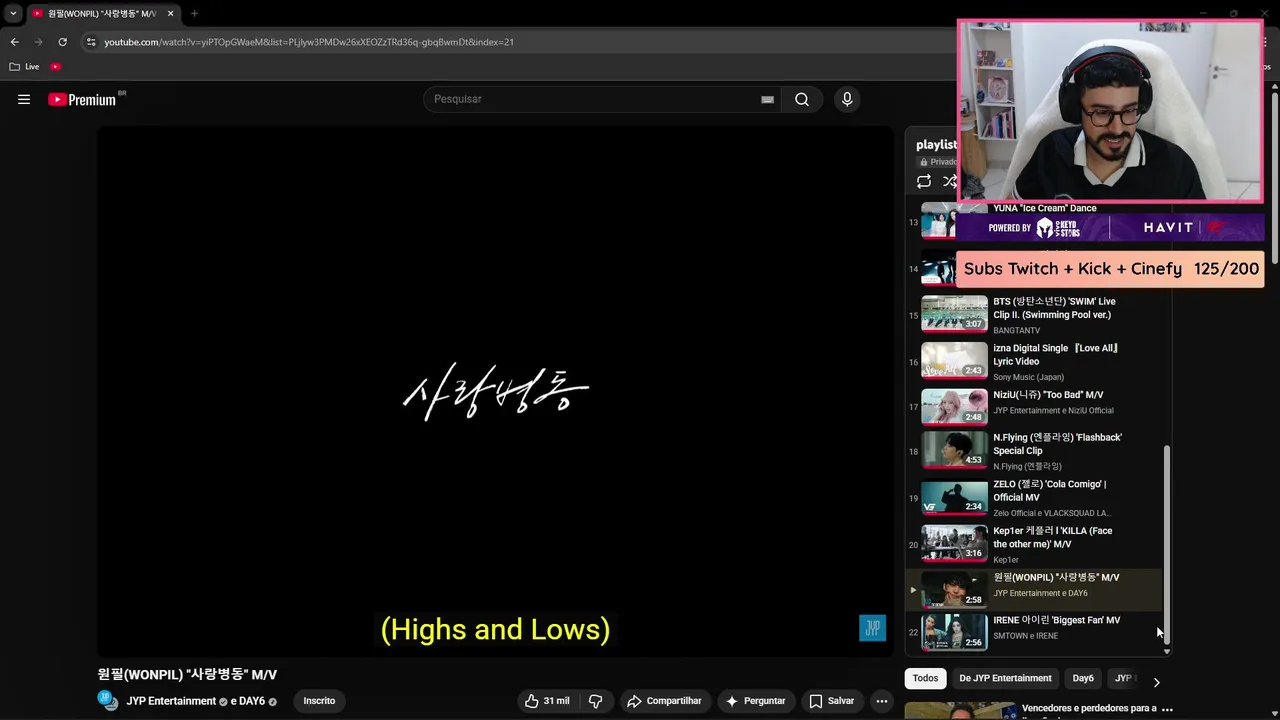The width and height of the screenshot is (1280, 720).
Task: Like the video with 31 mil
Action: [547, 701]
